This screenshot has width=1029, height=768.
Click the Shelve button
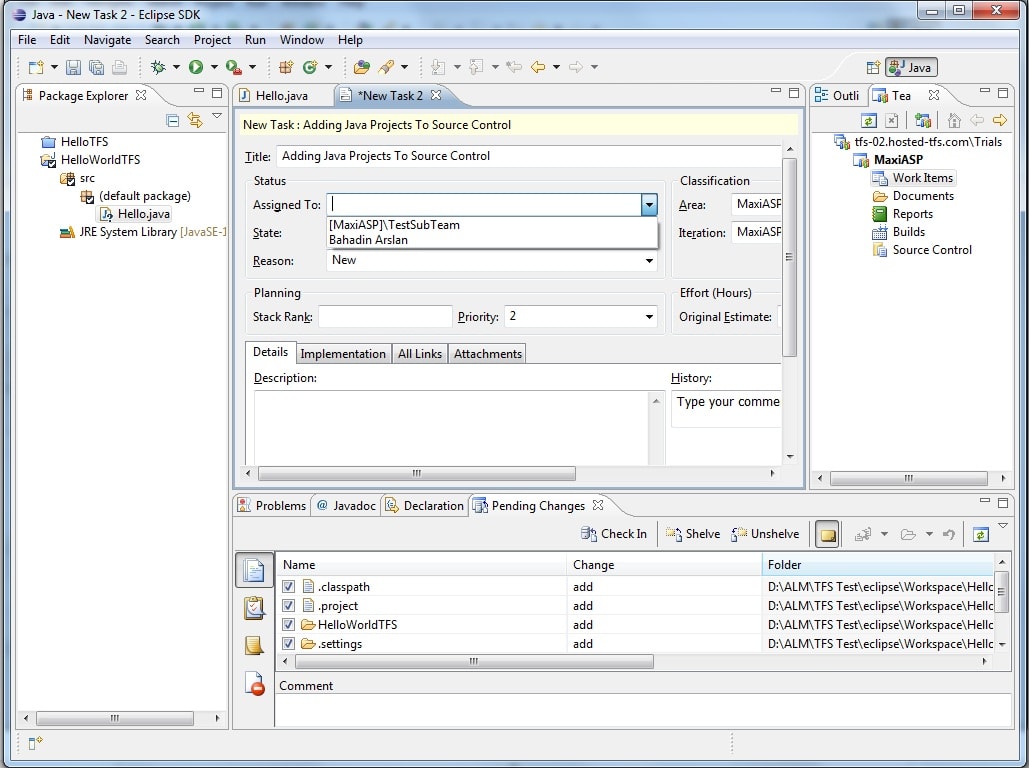coord(692,534)
